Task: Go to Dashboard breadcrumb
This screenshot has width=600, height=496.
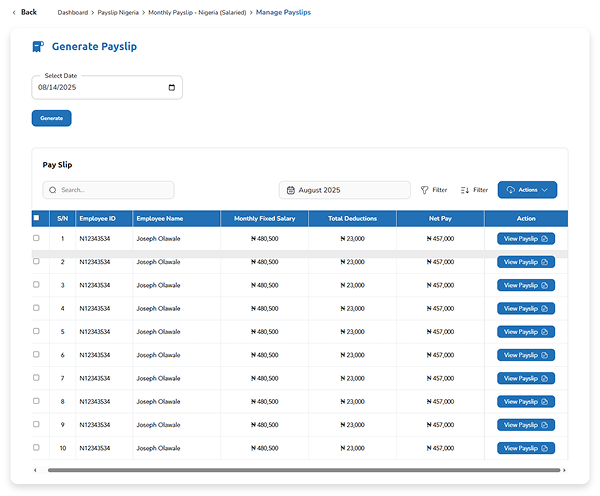Action: [x=73, y=13]
